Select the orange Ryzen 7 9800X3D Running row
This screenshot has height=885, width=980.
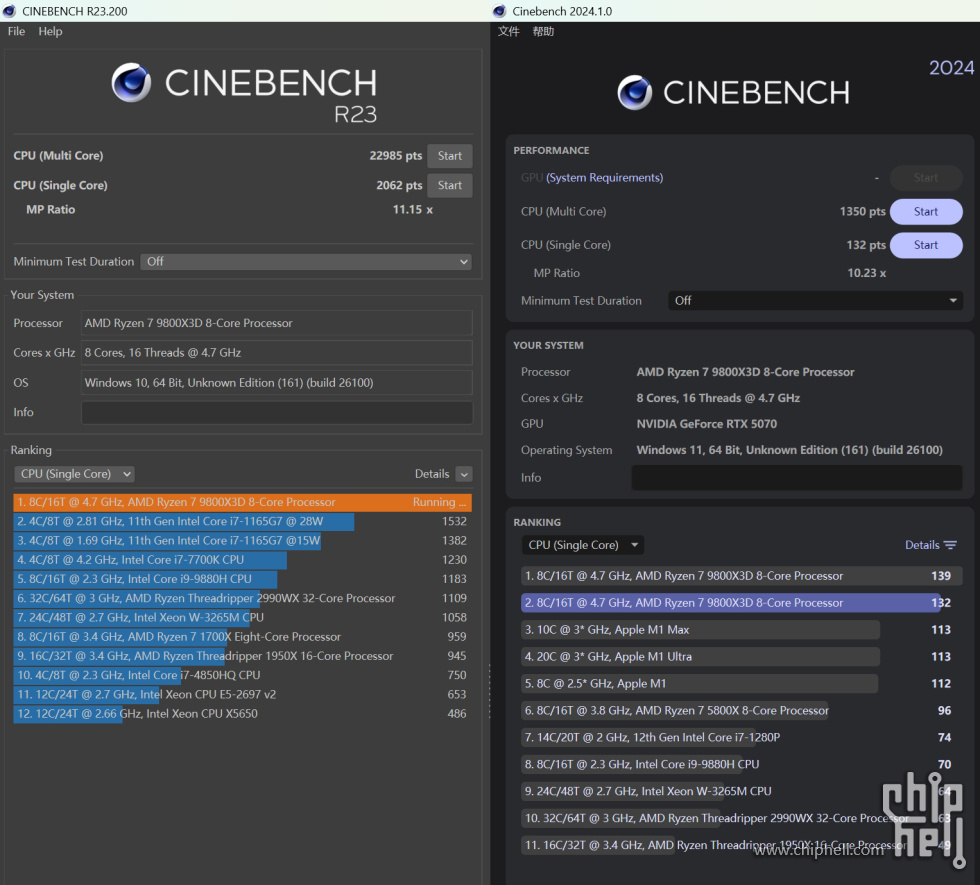point(242,502)
